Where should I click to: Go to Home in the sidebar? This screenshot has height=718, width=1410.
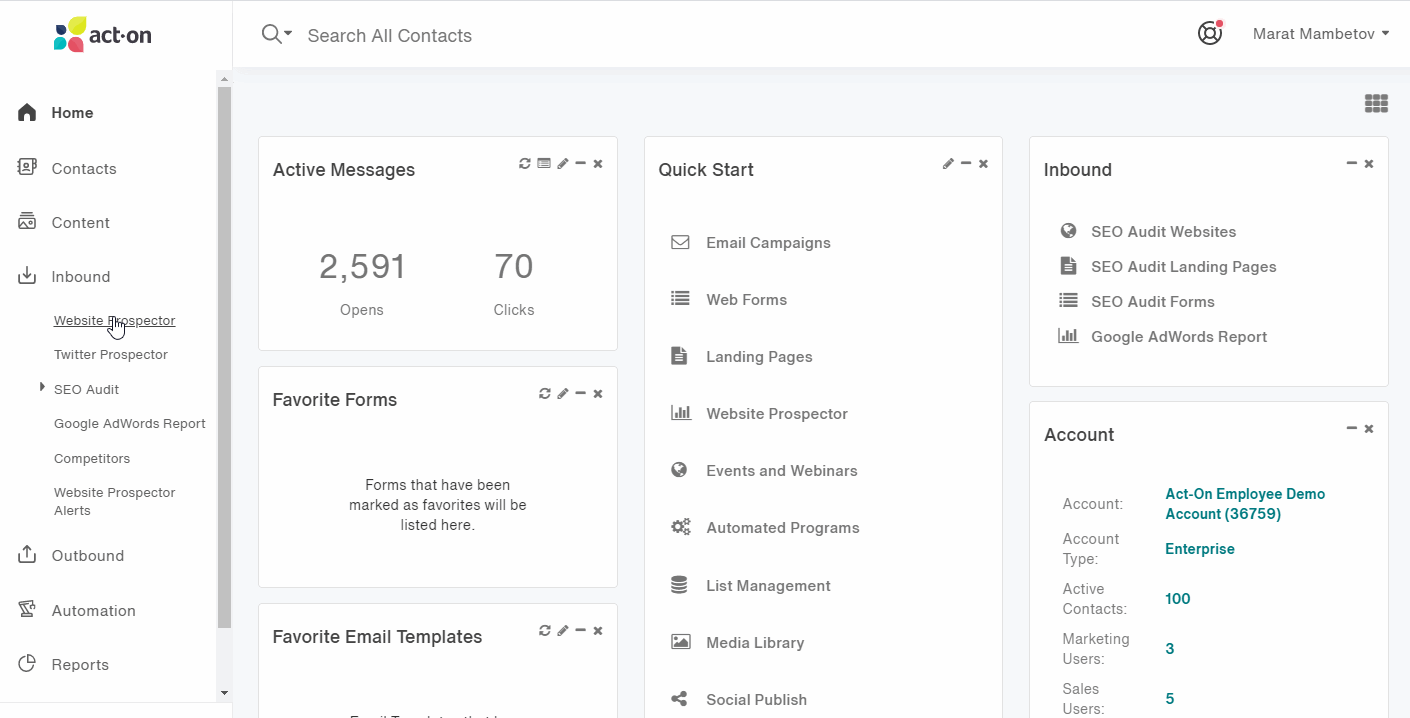pos(57,113)
